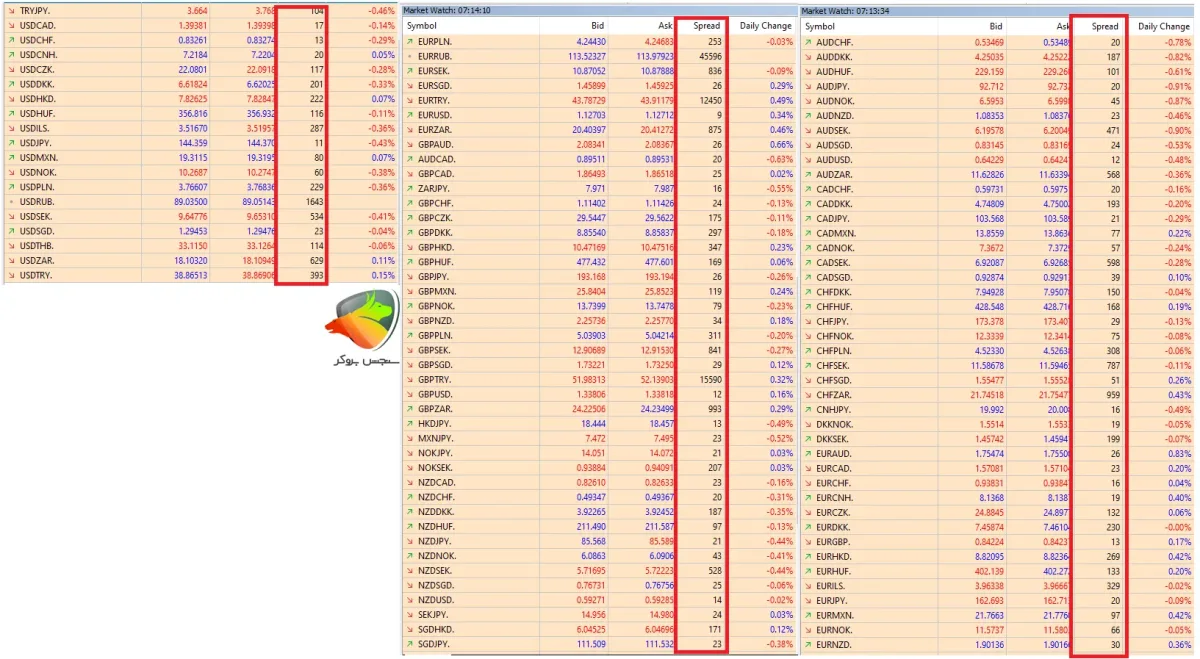Viewport: 1200px width, 659px height.
Task: Select the GBPTRY symbol row
Action: pos(599,380)
